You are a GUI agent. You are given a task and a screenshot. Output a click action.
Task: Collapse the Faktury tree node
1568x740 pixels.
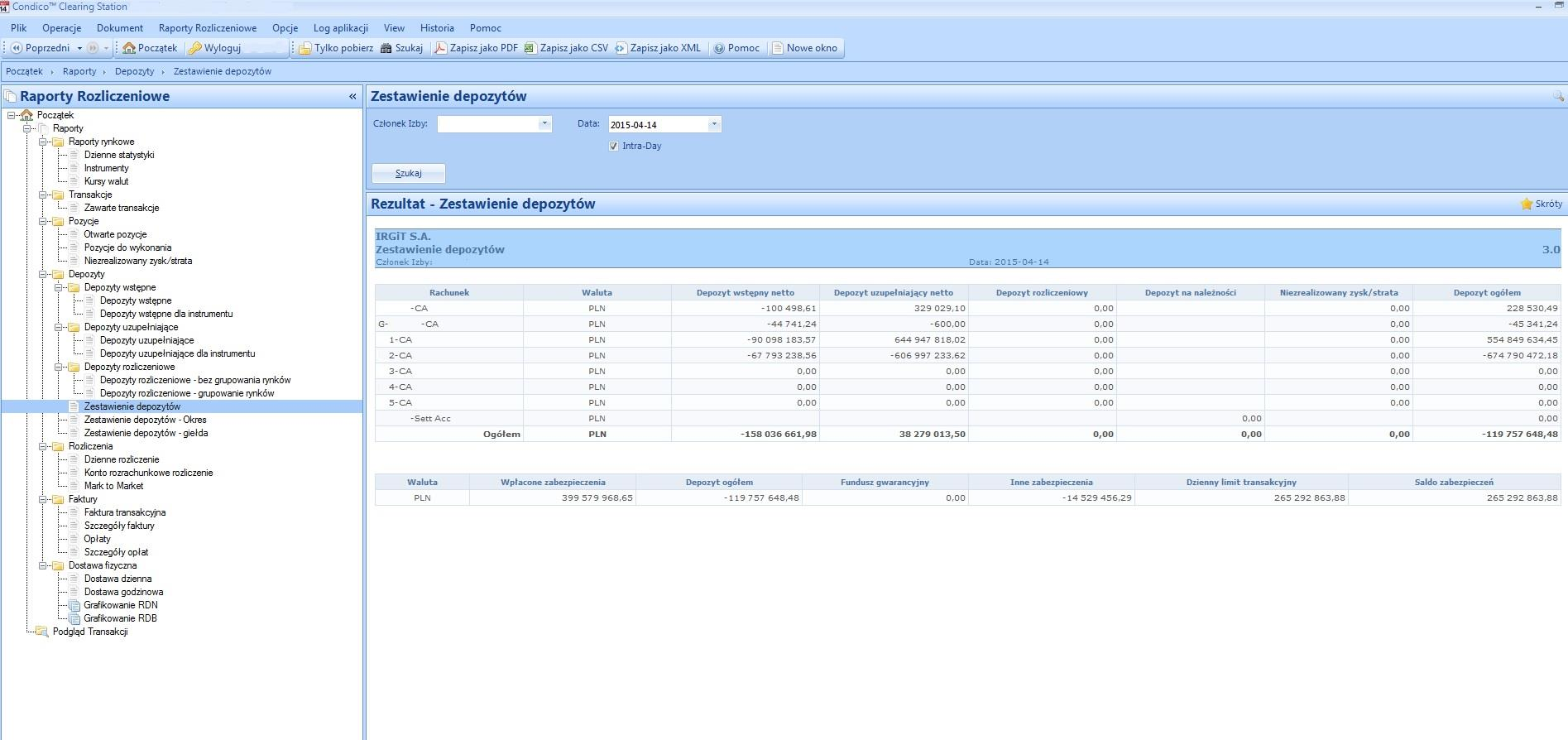(43, 499)
